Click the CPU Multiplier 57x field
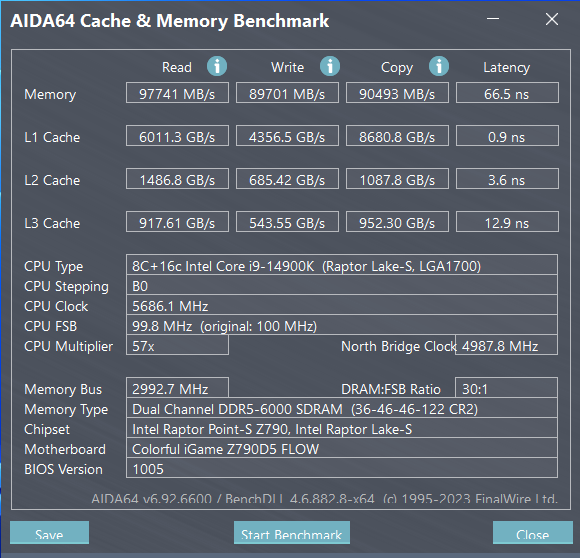This screenshot has height=558, width=580. (177, 345)
